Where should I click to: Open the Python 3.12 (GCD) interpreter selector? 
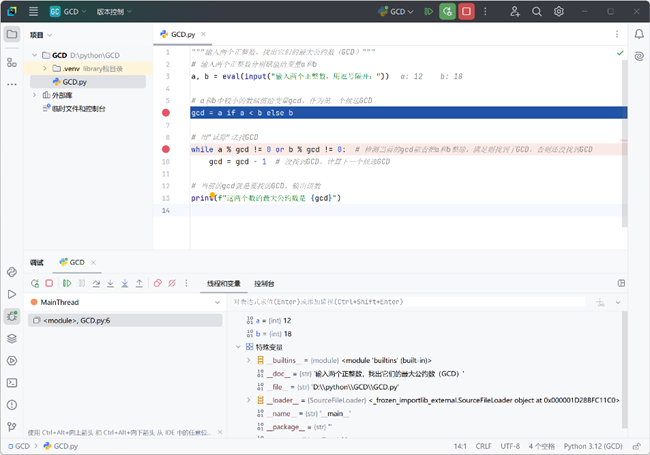click(x=593, y=446)
